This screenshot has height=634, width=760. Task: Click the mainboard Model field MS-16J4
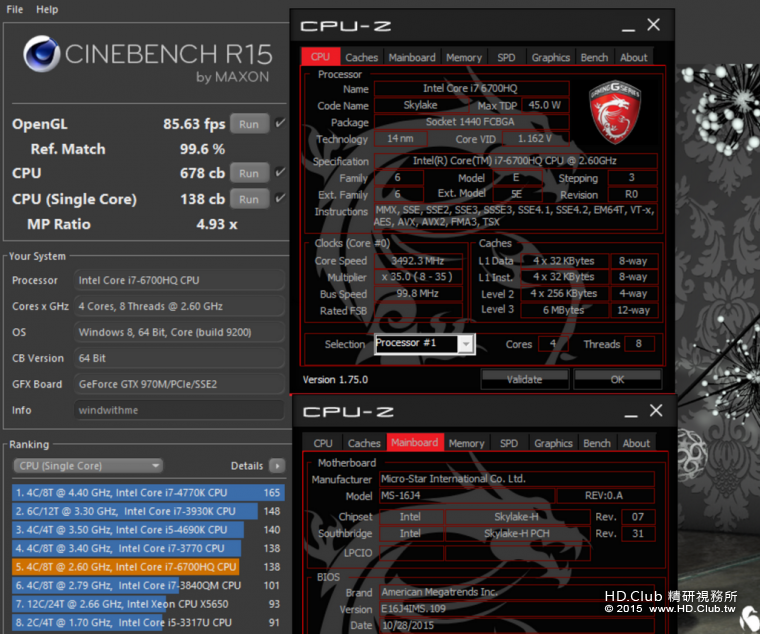coord(467,495)
